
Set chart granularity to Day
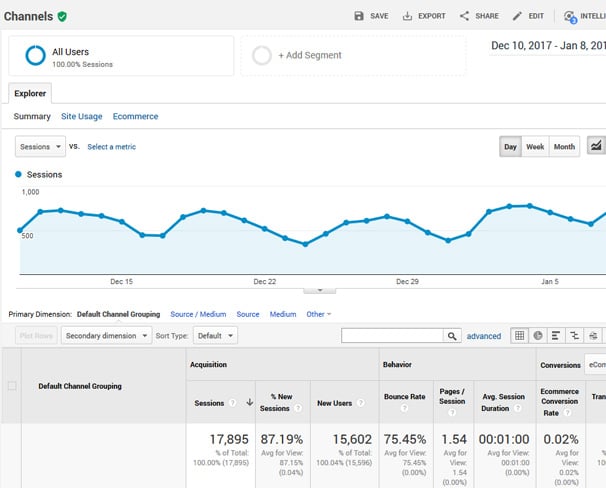click(x=510, y=146)
